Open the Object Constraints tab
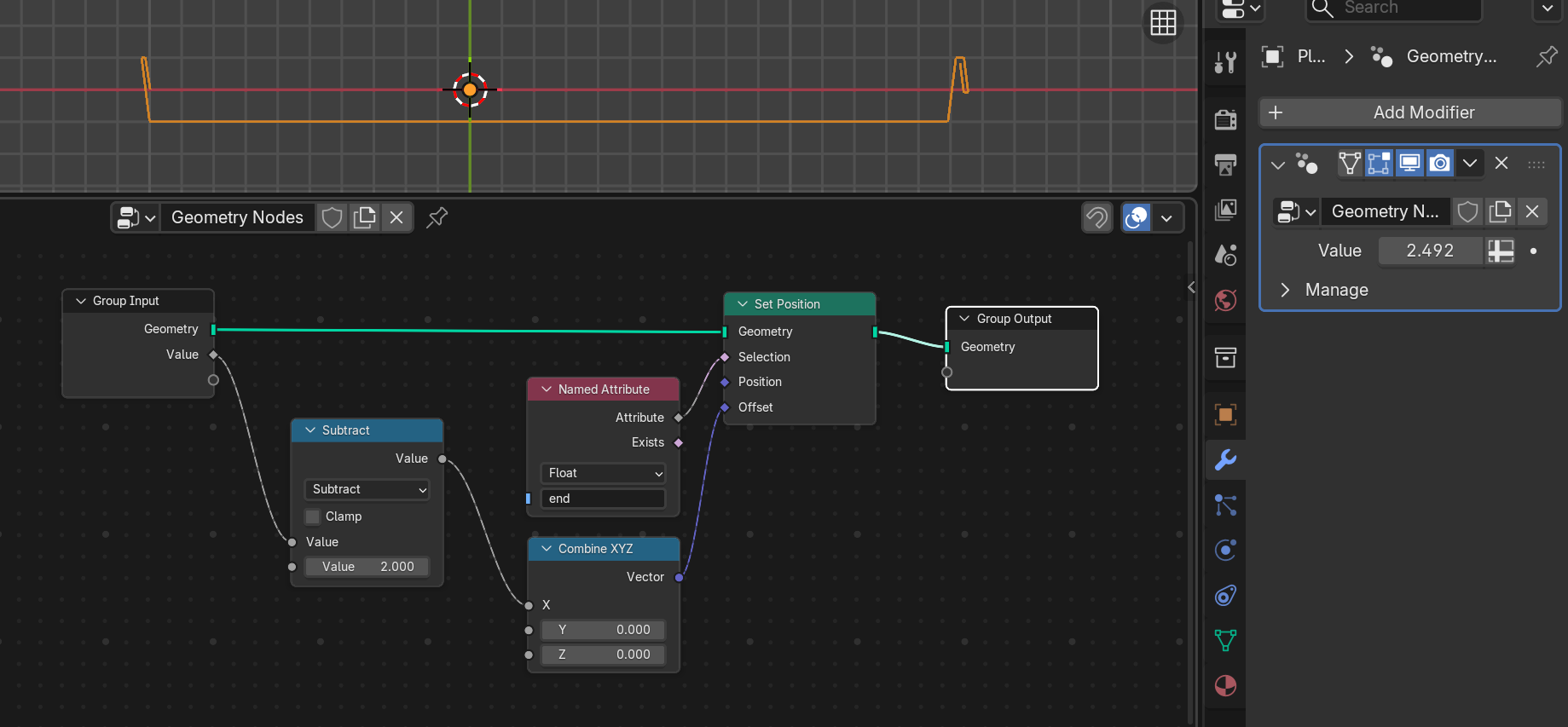 coord(1225,596)
